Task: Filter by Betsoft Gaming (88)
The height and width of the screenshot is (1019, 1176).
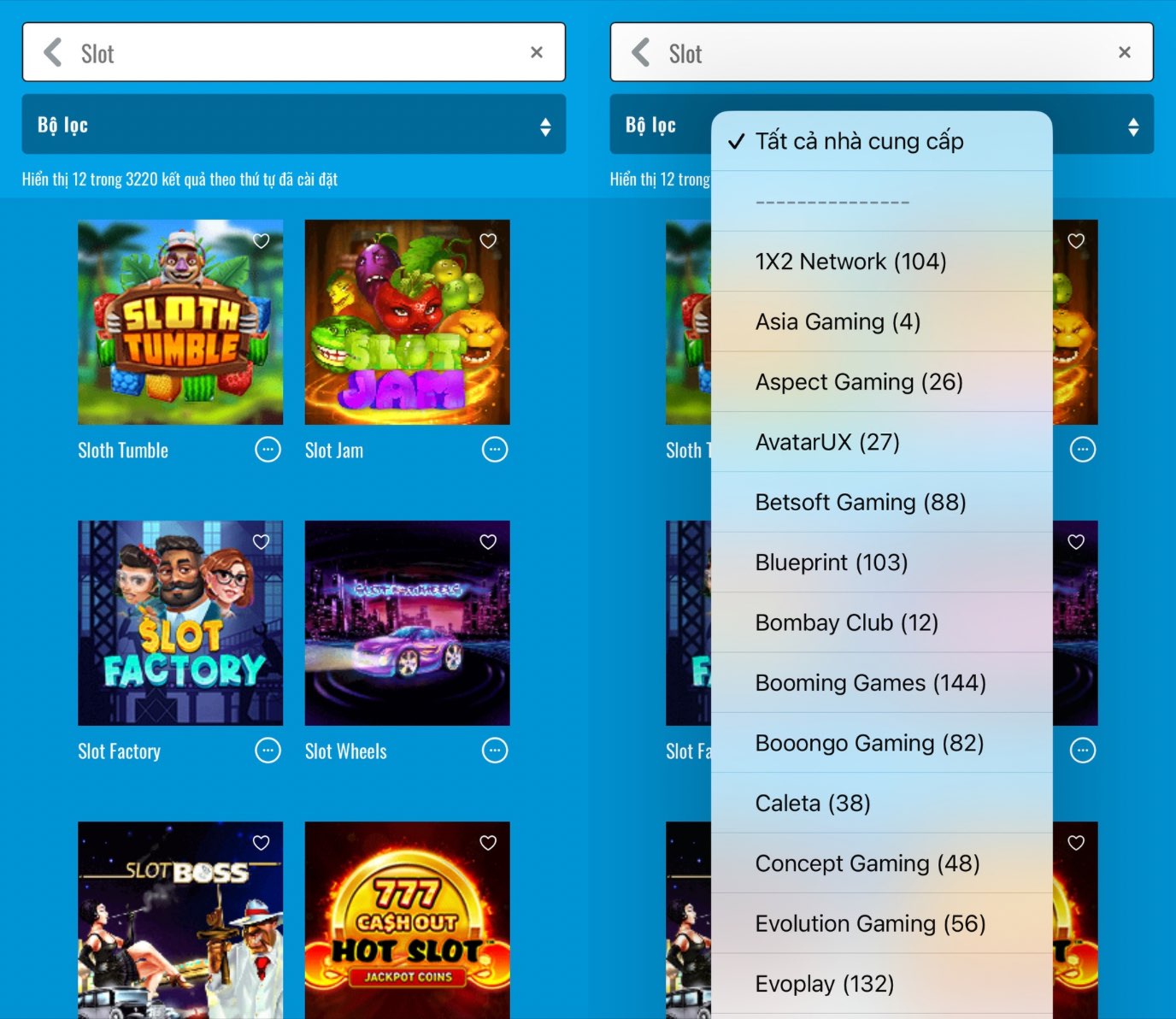Action: tap(882, 503)
